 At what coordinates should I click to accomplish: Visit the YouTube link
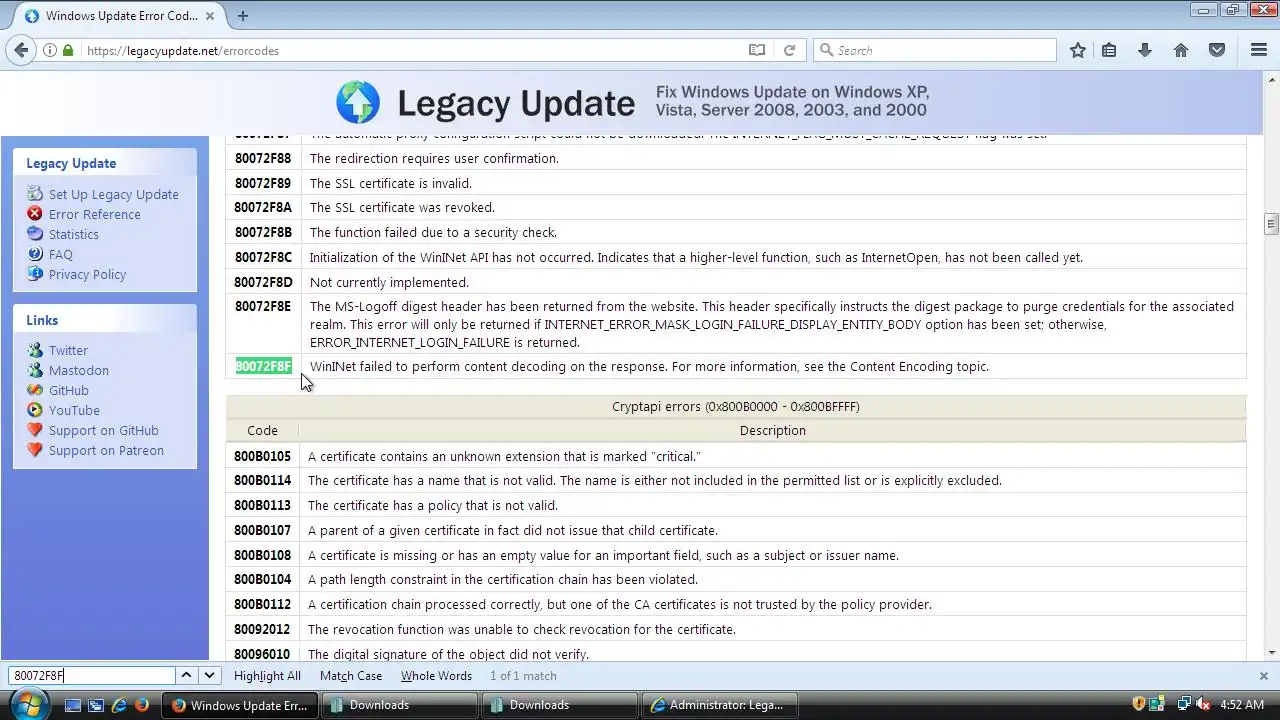(x=74, y=410)
